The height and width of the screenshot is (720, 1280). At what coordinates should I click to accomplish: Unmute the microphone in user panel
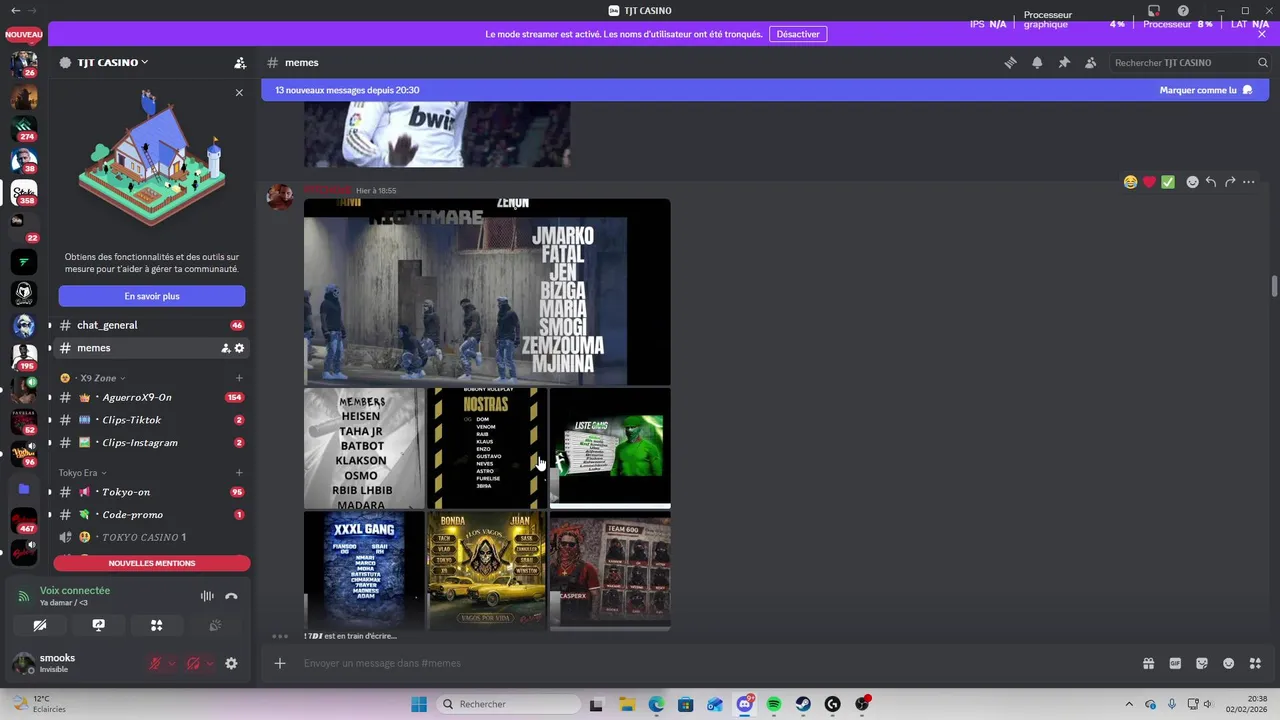point(155,663)
